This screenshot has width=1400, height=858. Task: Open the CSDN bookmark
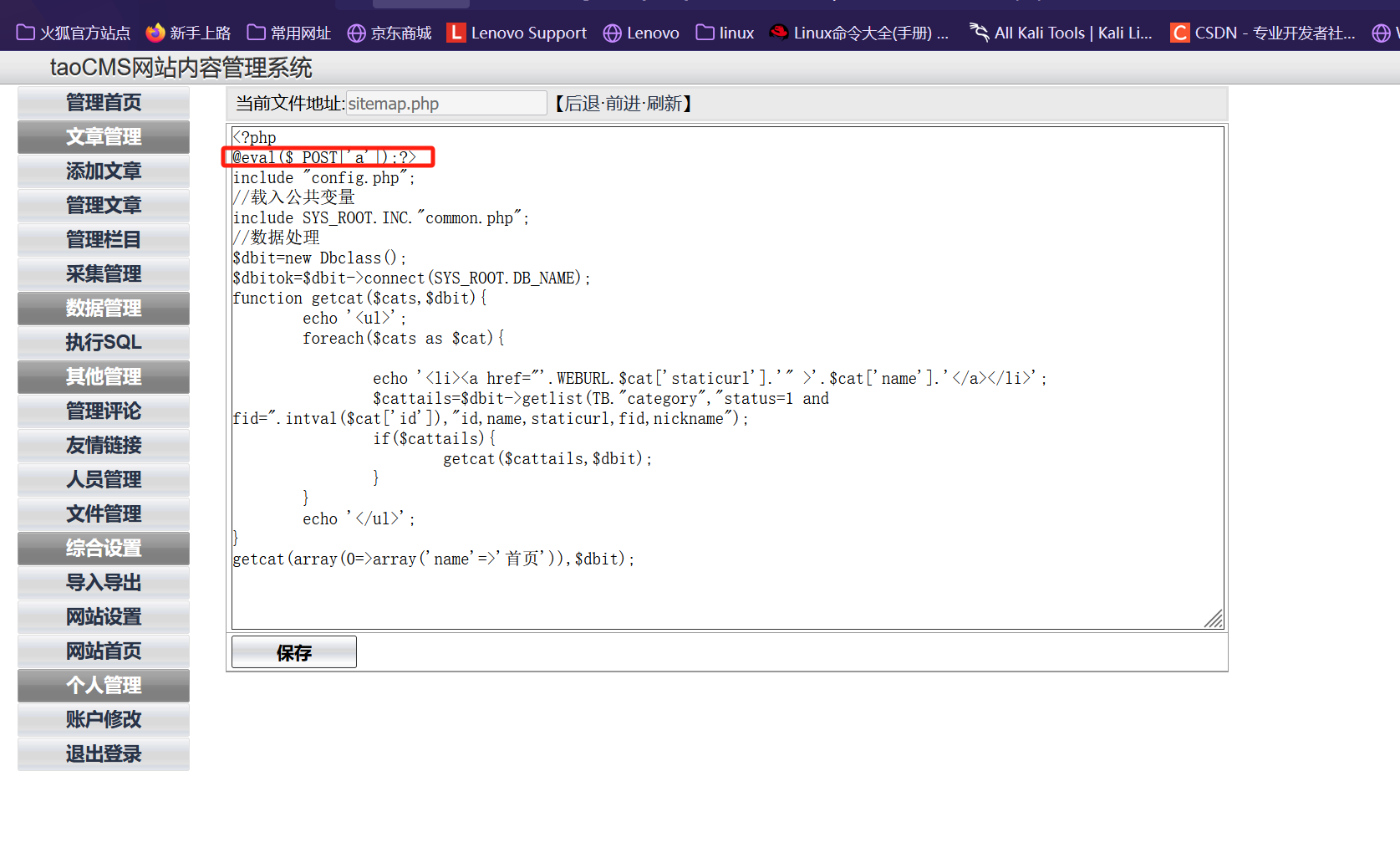pos(1263,33)
